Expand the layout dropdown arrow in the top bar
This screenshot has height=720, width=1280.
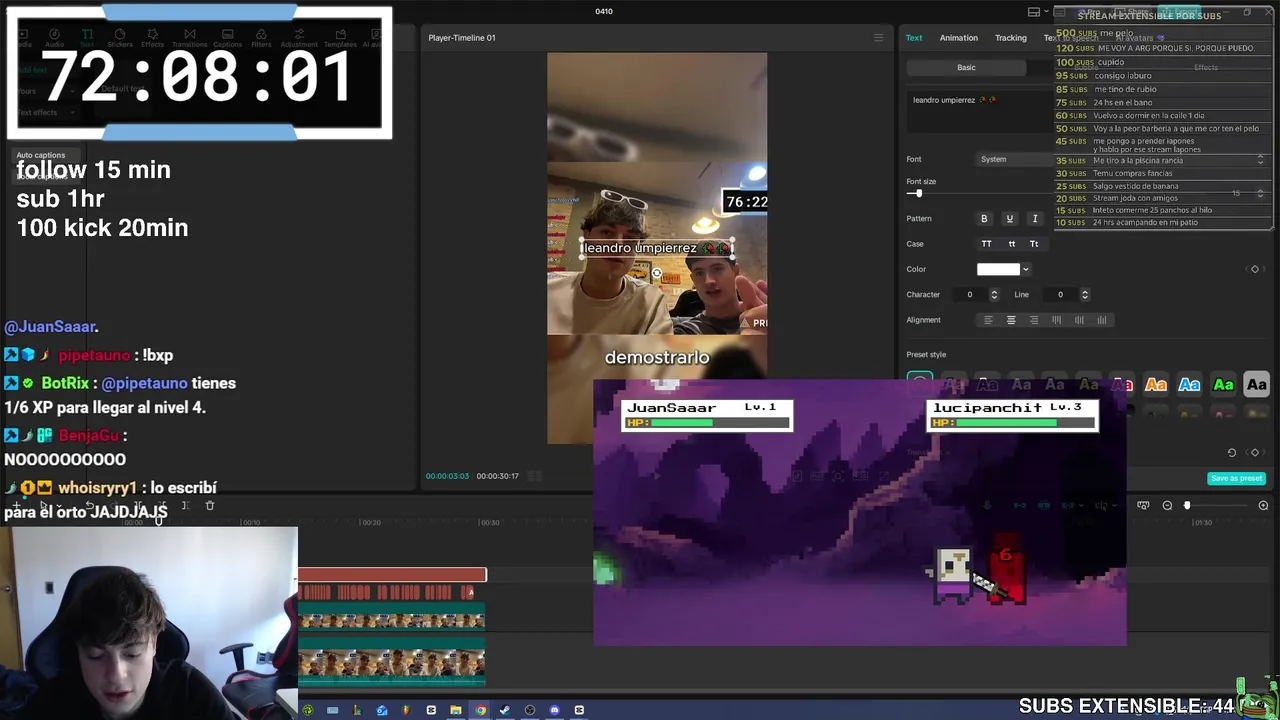[x=1046, y=12]
